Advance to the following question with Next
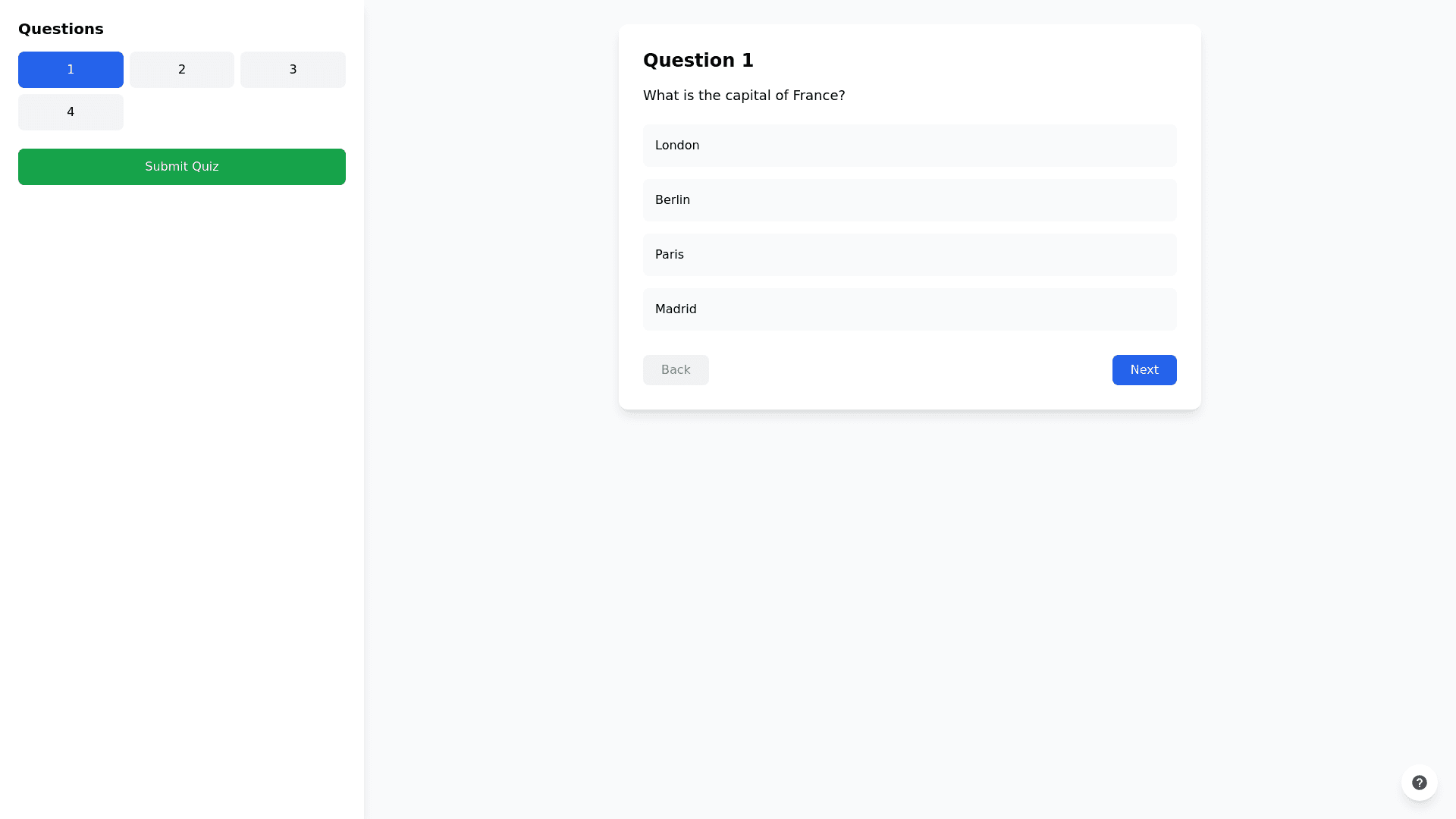Viewport: 1456px width, 819px height. pos(1144,370)
